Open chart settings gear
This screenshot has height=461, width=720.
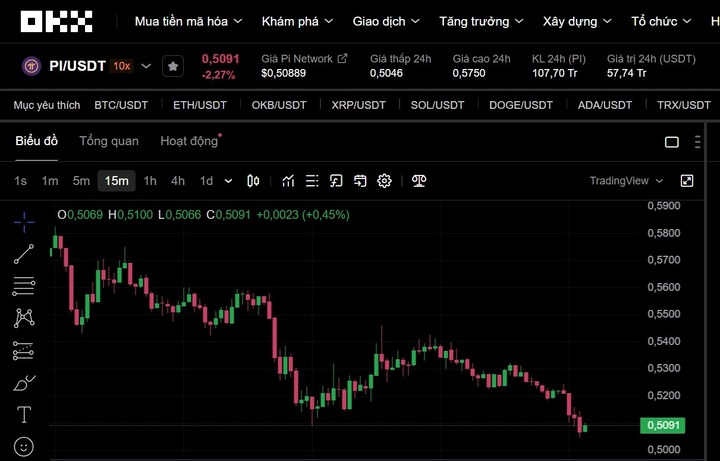384,181
